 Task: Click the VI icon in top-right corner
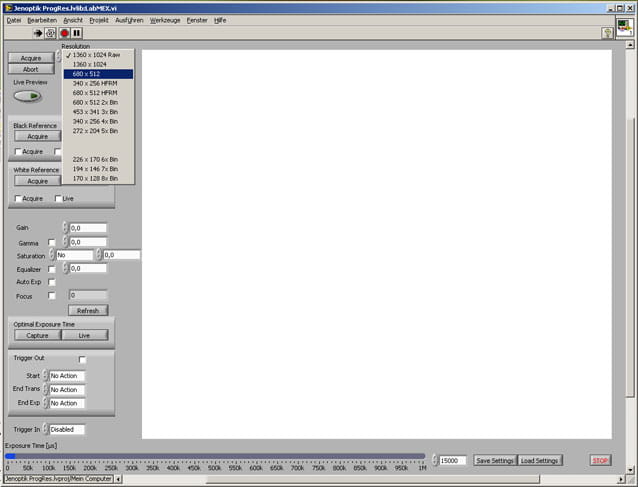click(x=623, y=26)
